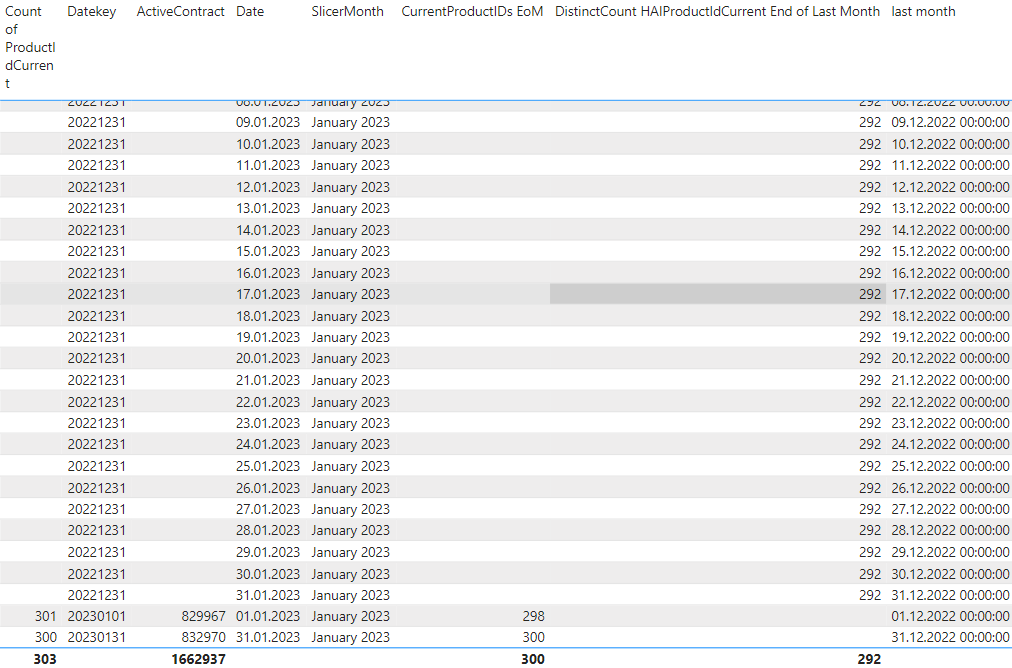Click CurrentProductIDs EoM value 298
The image size is (1012, 668).
click(534, 616)
